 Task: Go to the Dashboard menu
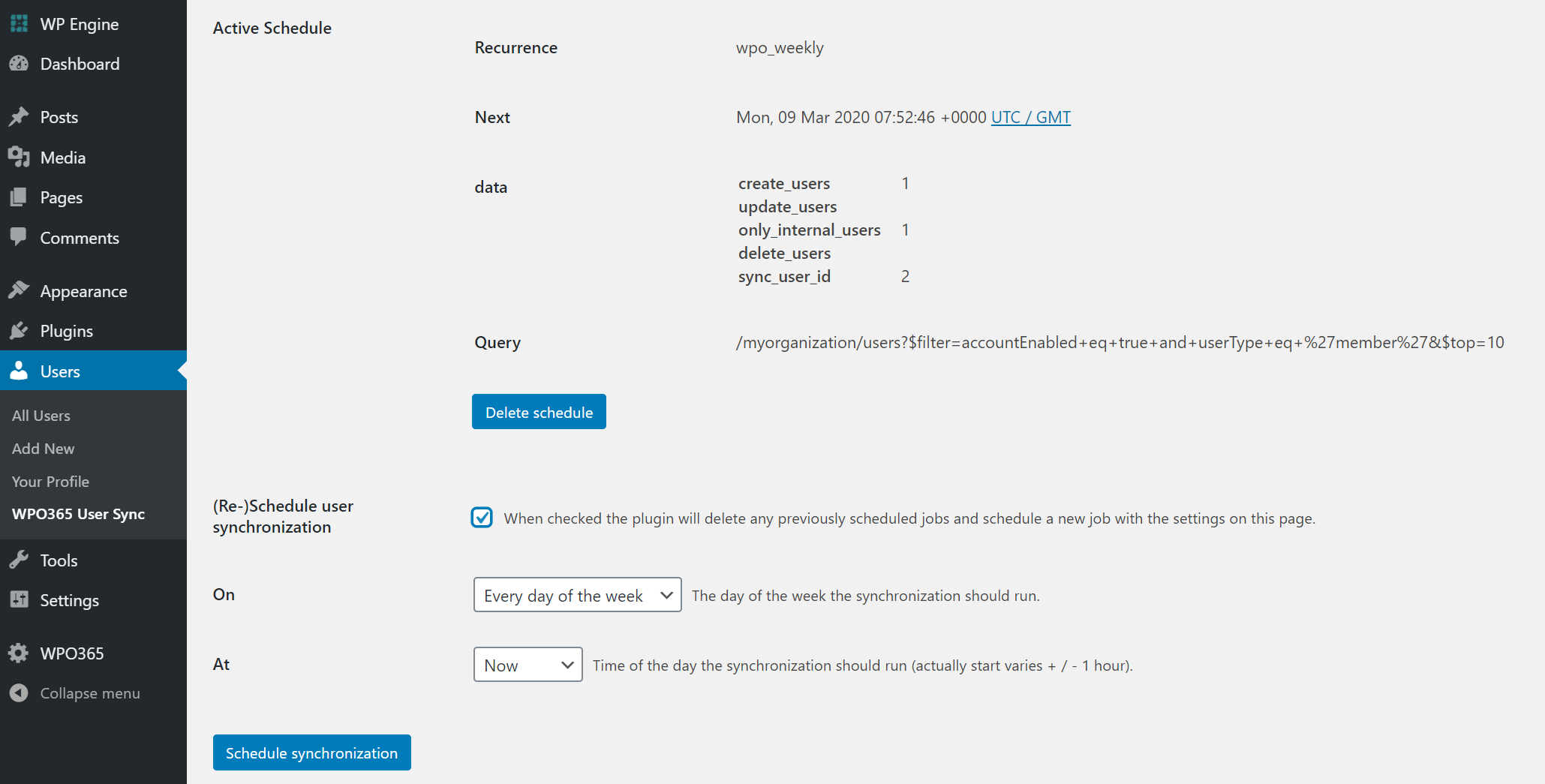93,64
